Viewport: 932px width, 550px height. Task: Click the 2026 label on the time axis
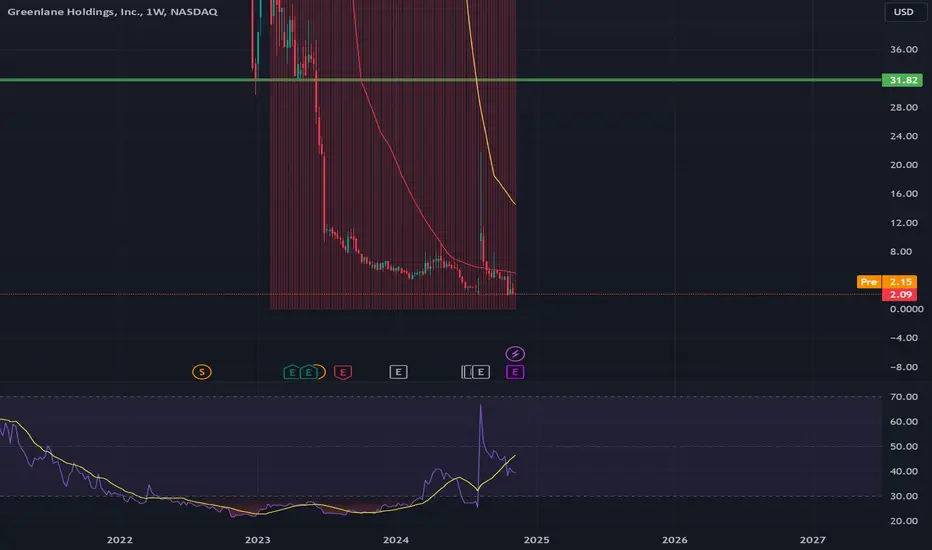click(675, 540)
